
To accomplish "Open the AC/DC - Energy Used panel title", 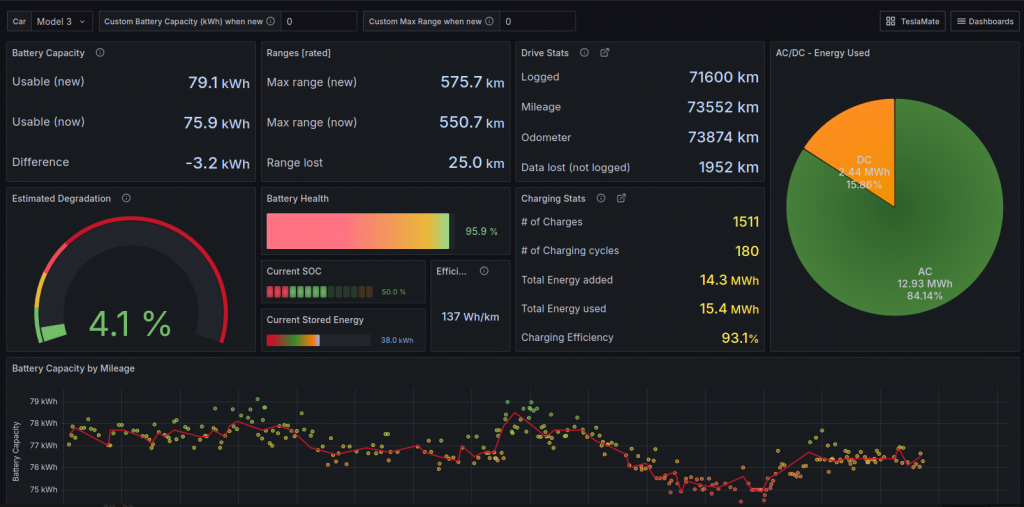I will (822, 53).
